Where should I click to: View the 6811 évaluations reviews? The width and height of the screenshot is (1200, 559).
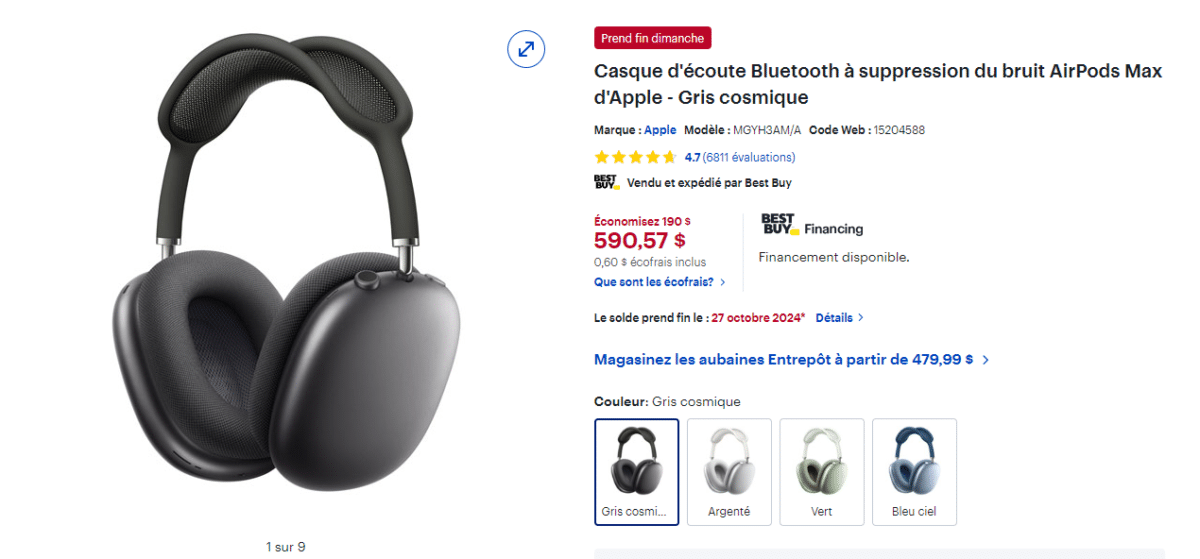click(749, 157)
